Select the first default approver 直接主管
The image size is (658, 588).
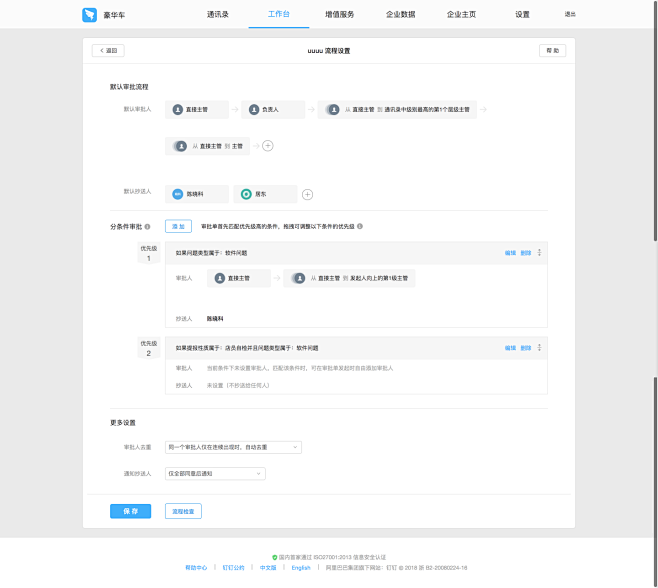click(x=197, y=110)
